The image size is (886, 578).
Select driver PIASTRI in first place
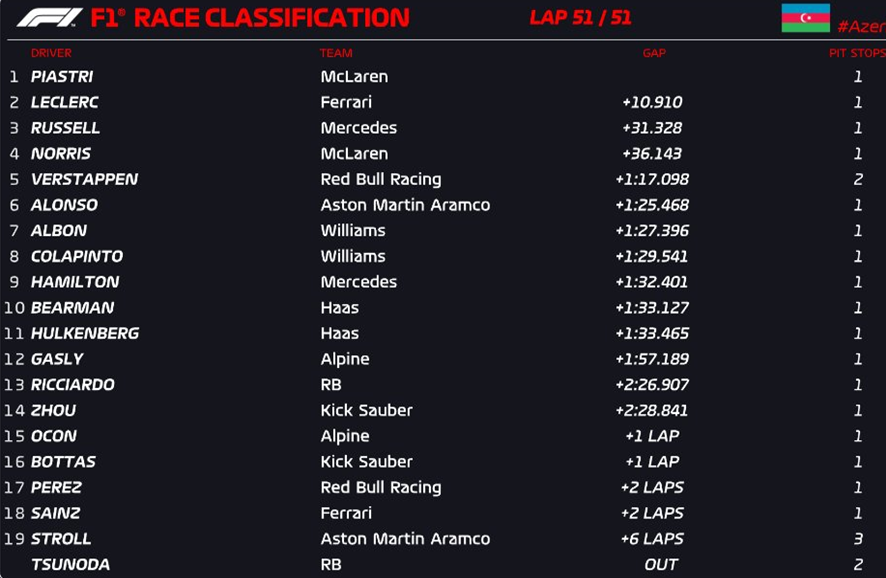point(62,76)
